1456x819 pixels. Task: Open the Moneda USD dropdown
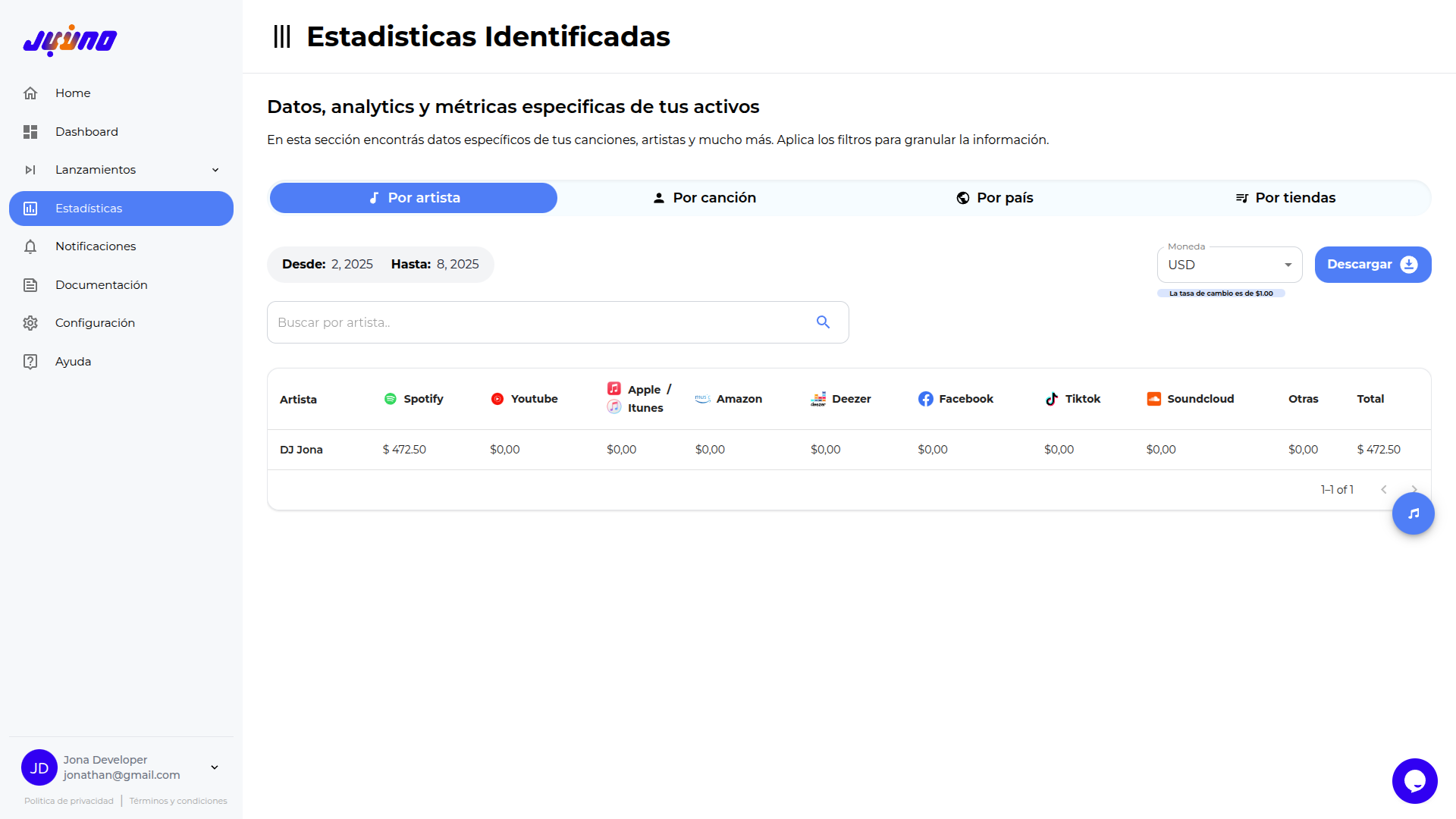point(1229,265)
